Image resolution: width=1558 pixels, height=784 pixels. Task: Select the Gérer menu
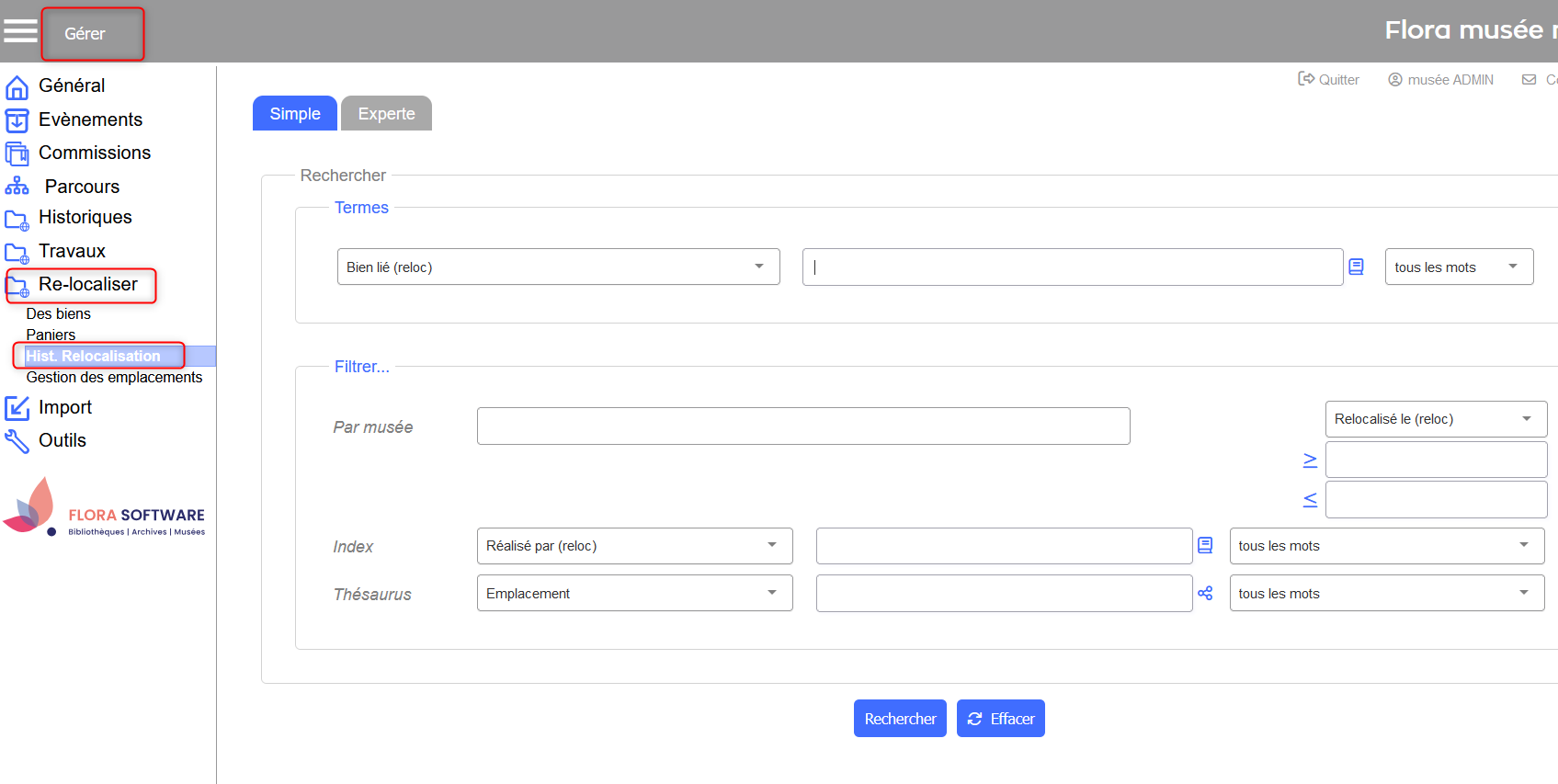pos(85,34)
